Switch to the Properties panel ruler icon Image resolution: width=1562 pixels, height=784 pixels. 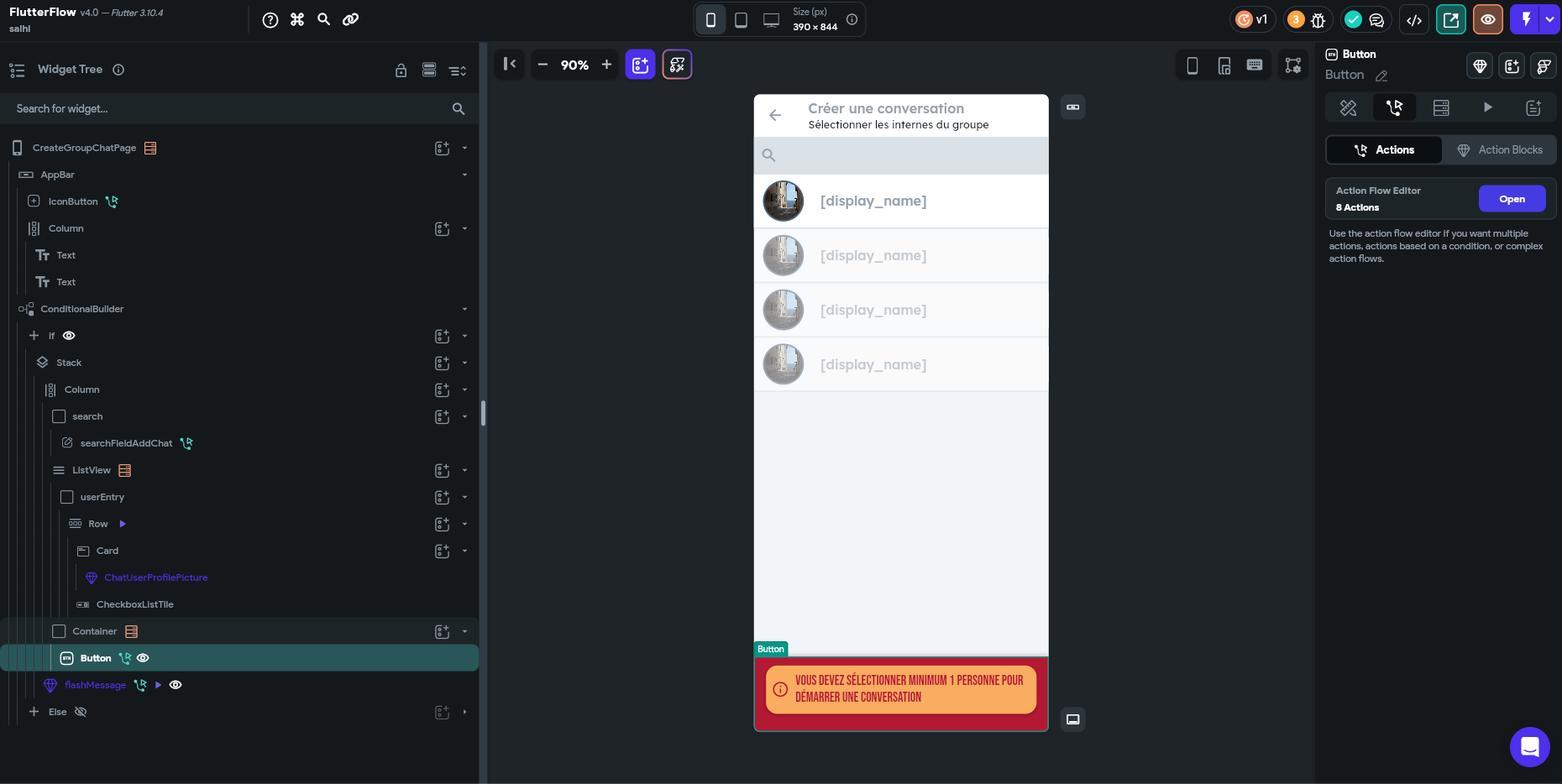[x=1348, y=107]
